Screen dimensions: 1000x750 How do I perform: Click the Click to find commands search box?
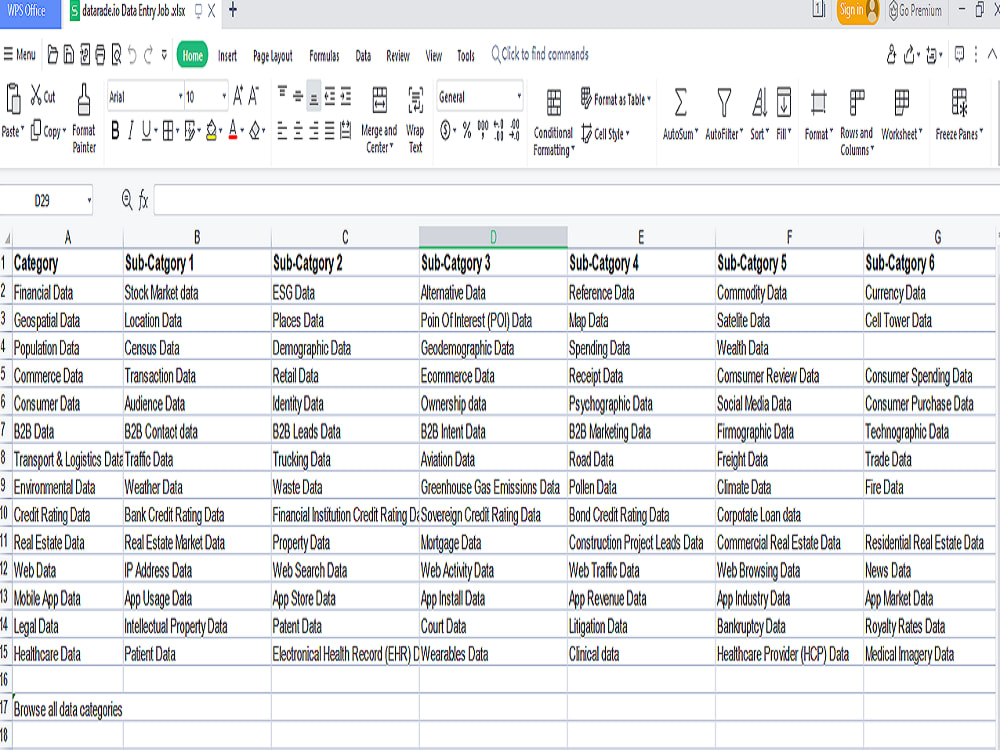coord(540,54)
